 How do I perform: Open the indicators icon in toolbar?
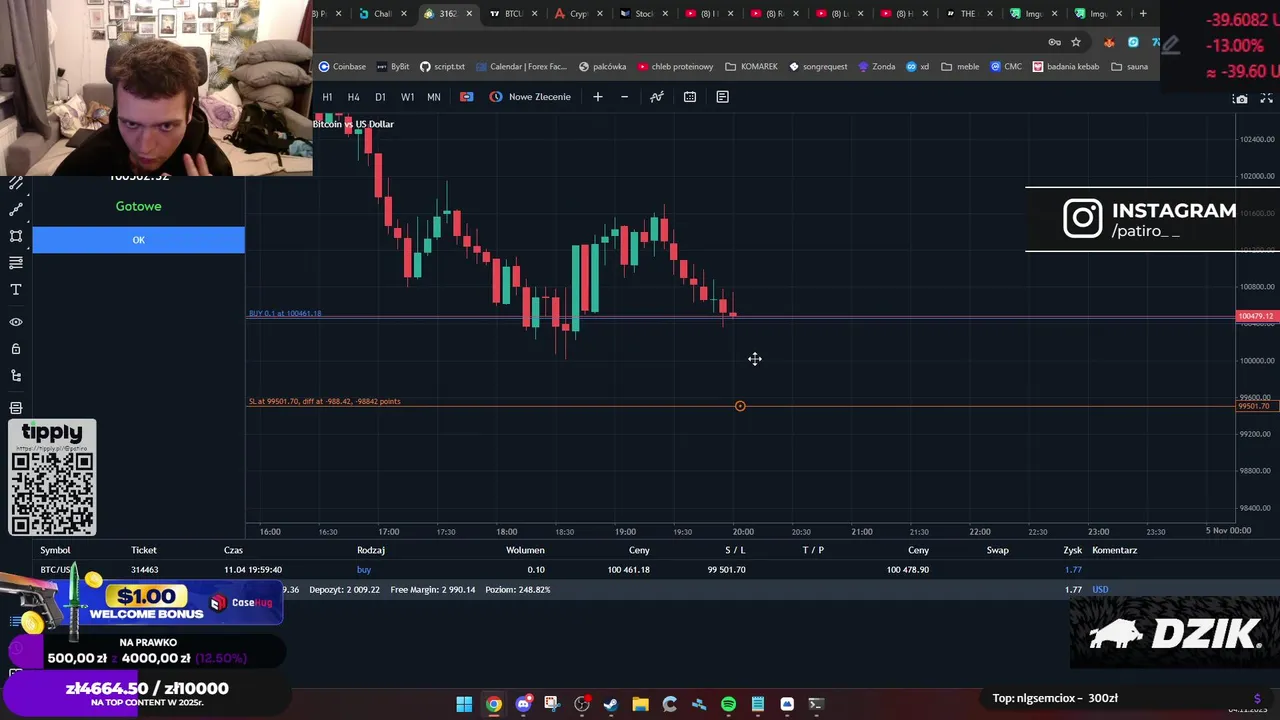[657, 97]
